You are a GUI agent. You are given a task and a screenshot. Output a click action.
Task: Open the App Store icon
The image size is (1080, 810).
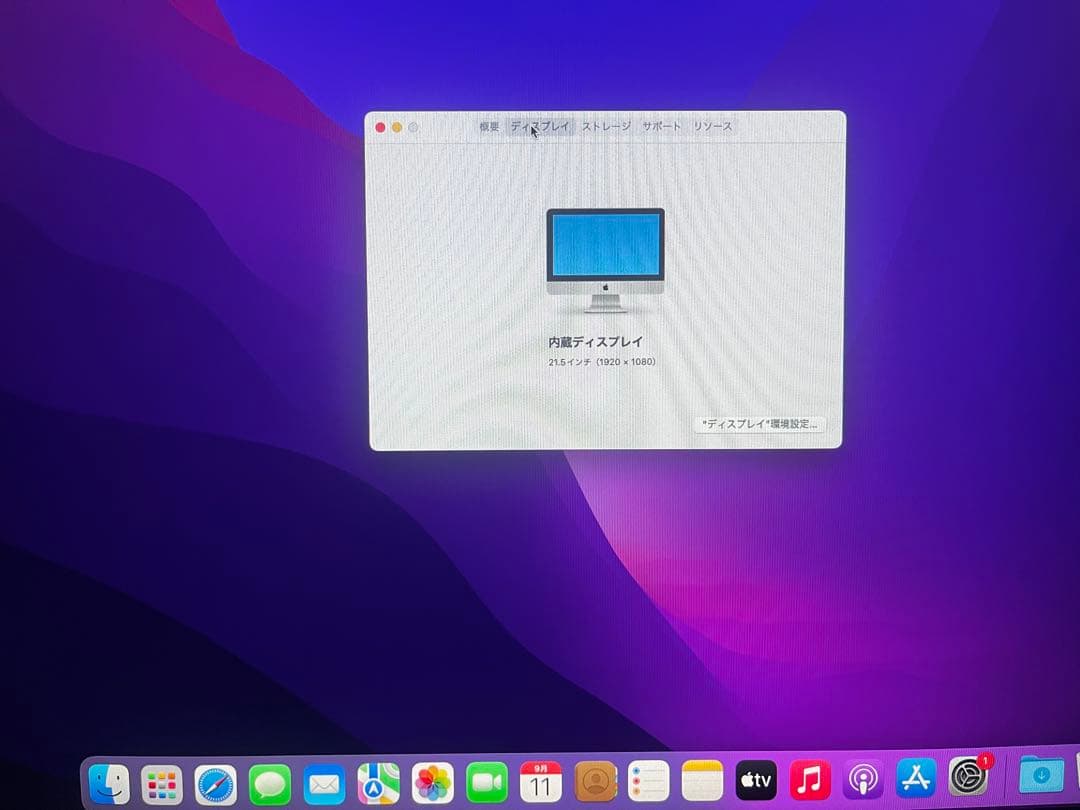pos(917,780)
